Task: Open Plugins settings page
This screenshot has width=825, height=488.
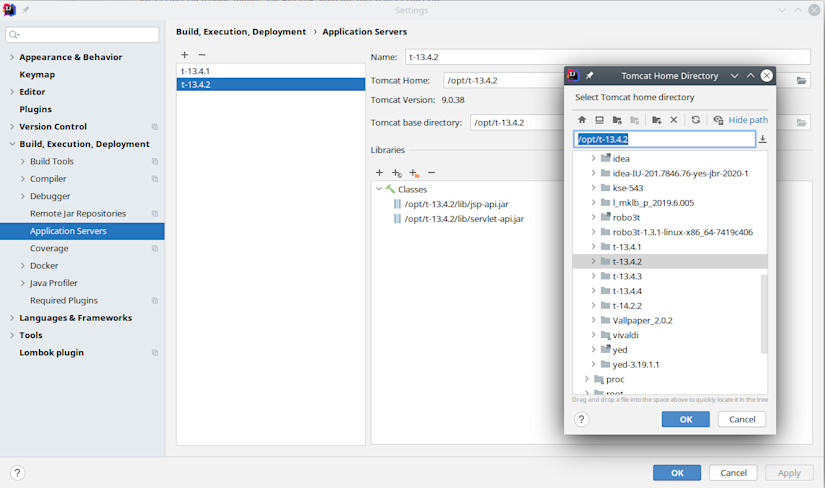Action: [x=35, y=109]
